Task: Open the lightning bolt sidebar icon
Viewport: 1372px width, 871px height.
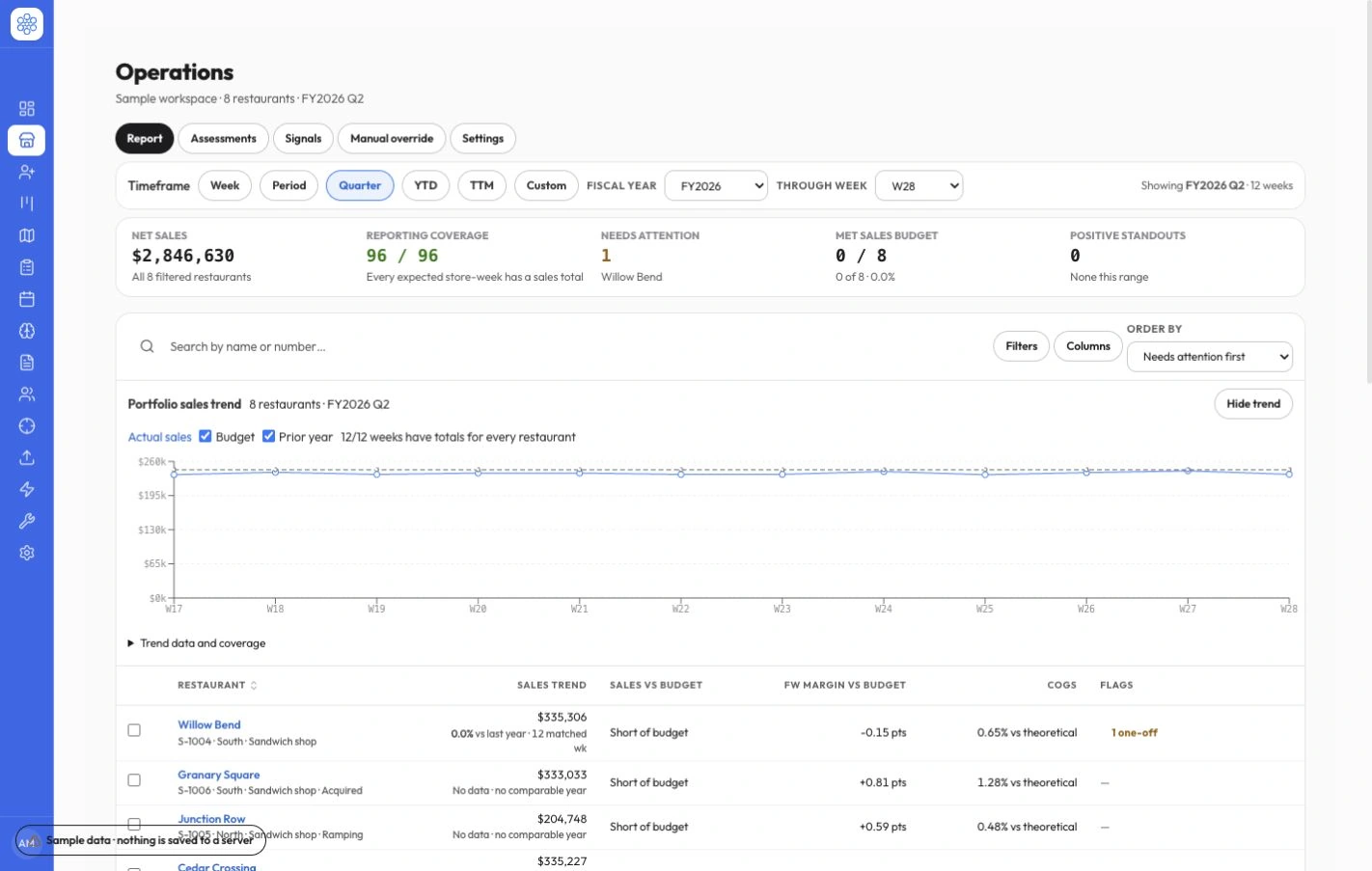Action: click(27, 490)
